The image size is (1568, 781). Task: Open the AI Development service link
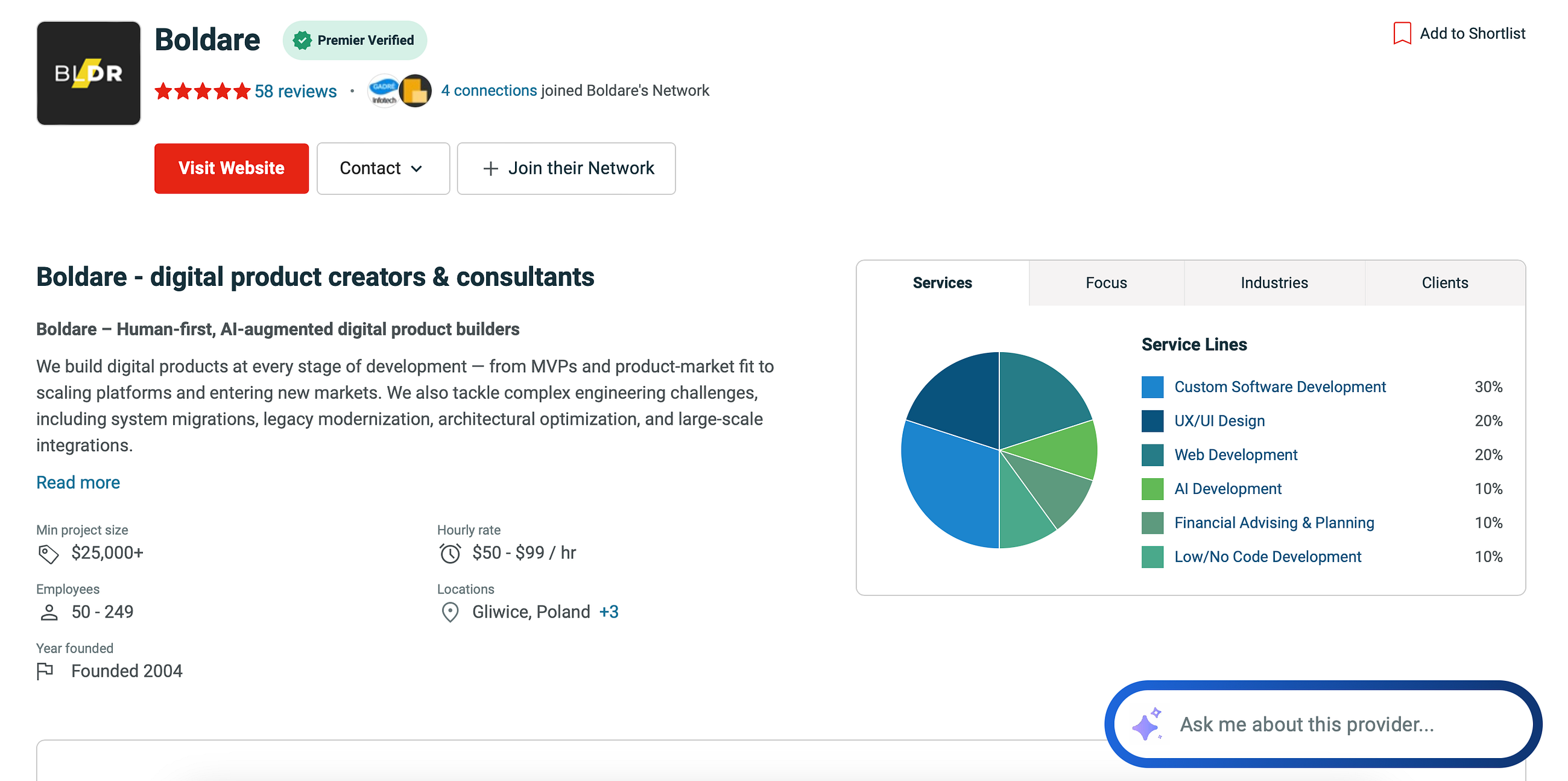[x=1228, y=490]
